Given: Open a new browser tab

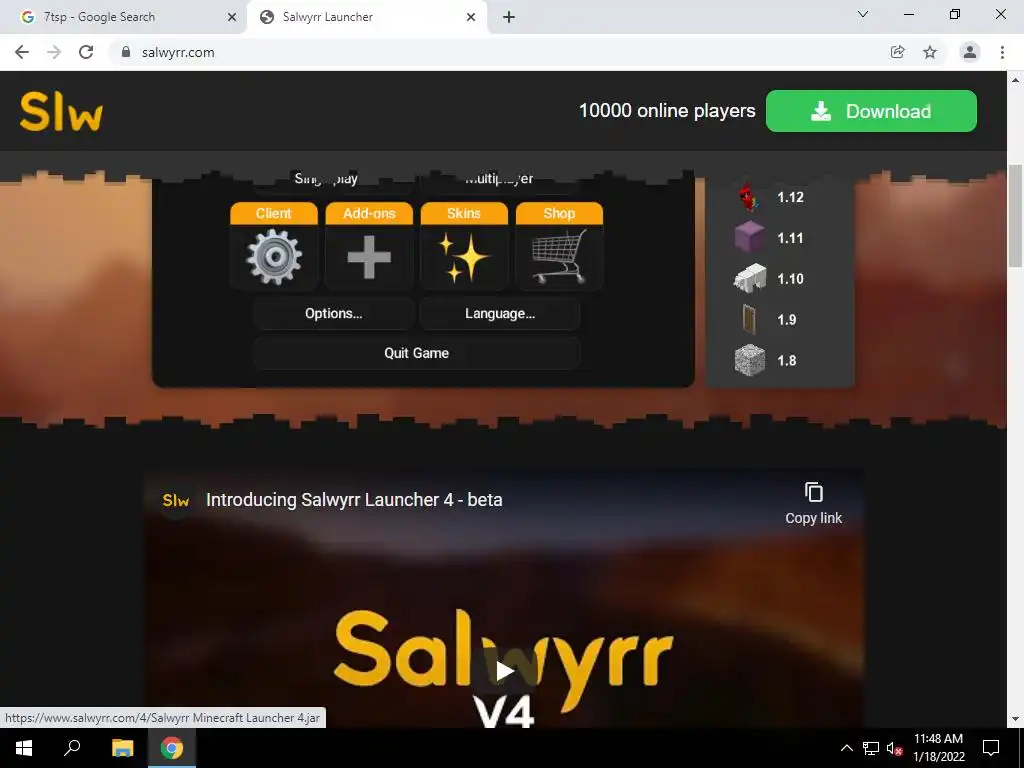Looking at the screenshot, I should coord(509,18).
